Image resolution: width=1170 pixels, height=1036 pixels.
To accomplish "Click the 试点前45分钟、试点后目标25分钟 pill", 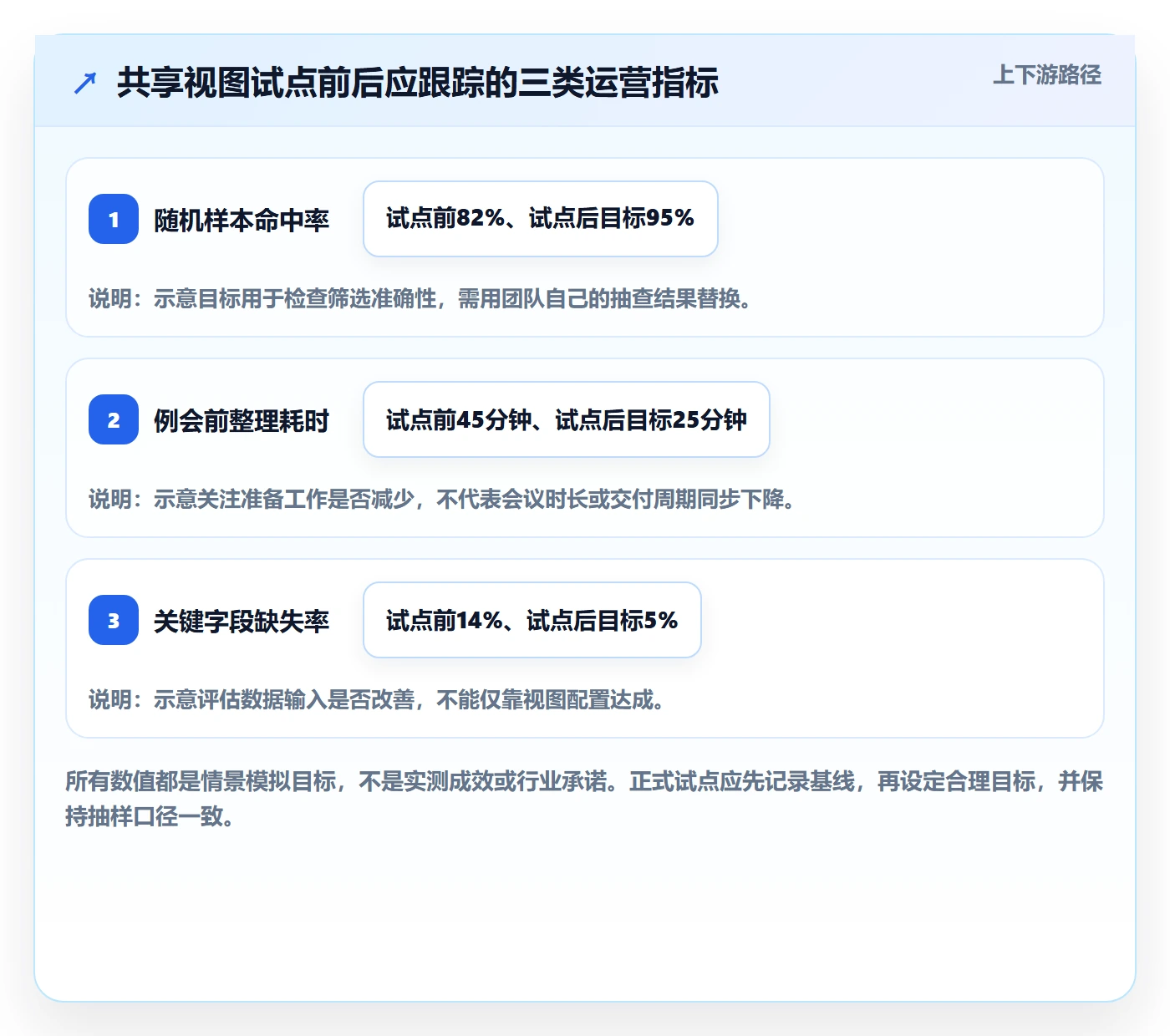I will point(567,419).
